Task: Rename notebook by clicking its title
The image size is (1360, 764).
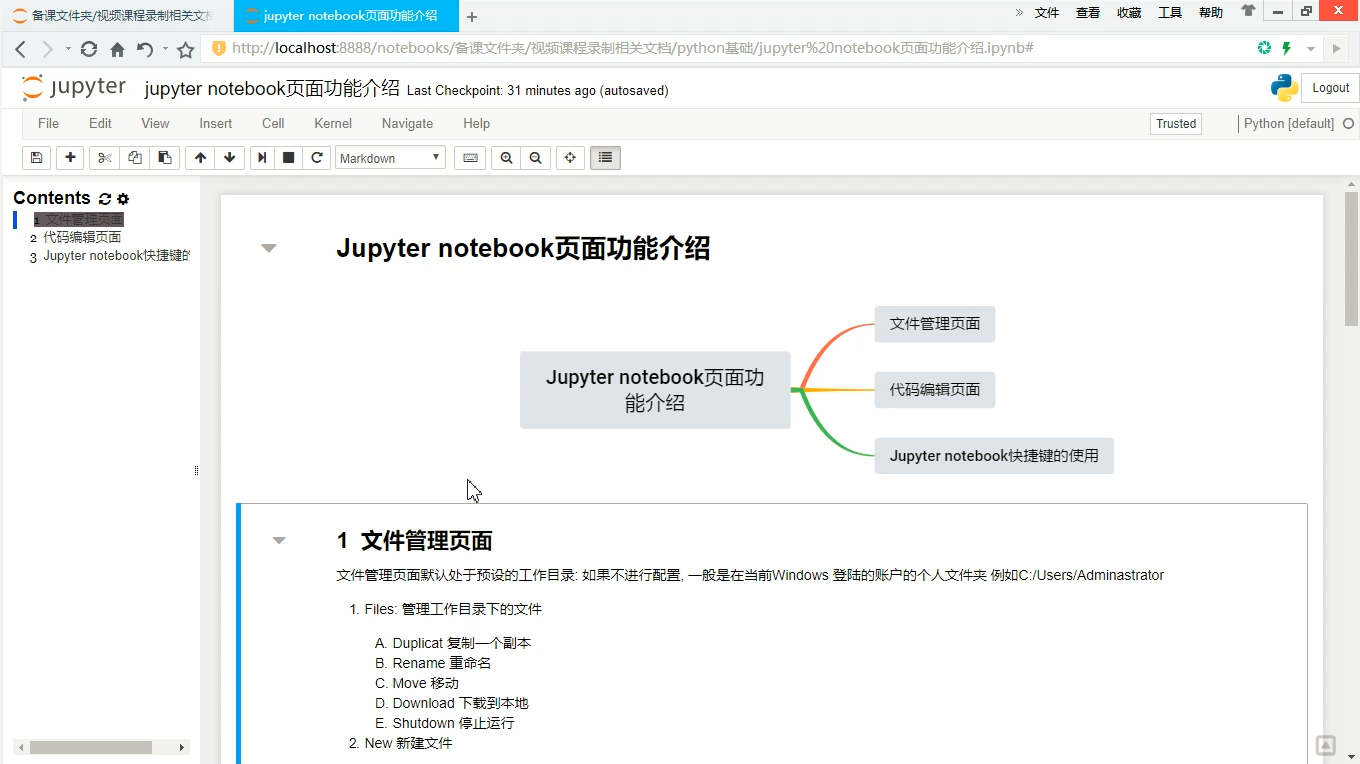Action: click(x=272, y=89)
